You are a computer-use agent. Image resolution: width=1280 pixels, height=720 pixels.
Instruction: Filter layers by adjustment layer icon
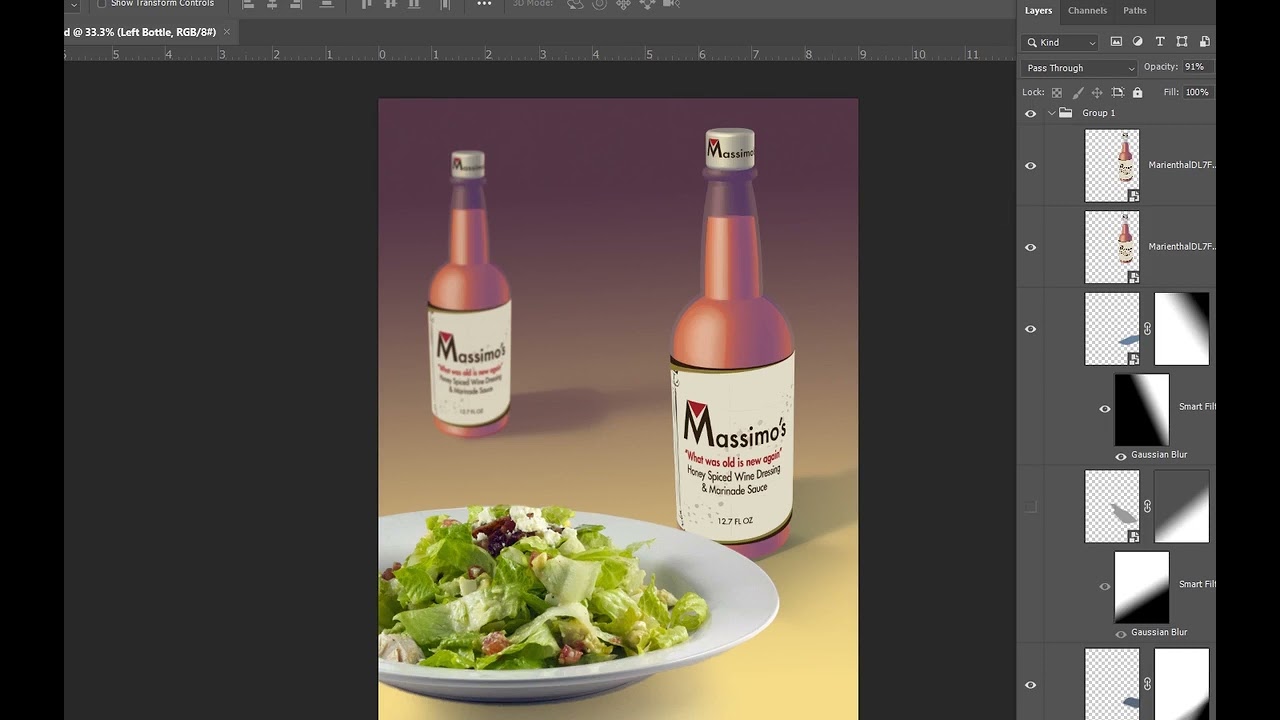(1138, 42)
